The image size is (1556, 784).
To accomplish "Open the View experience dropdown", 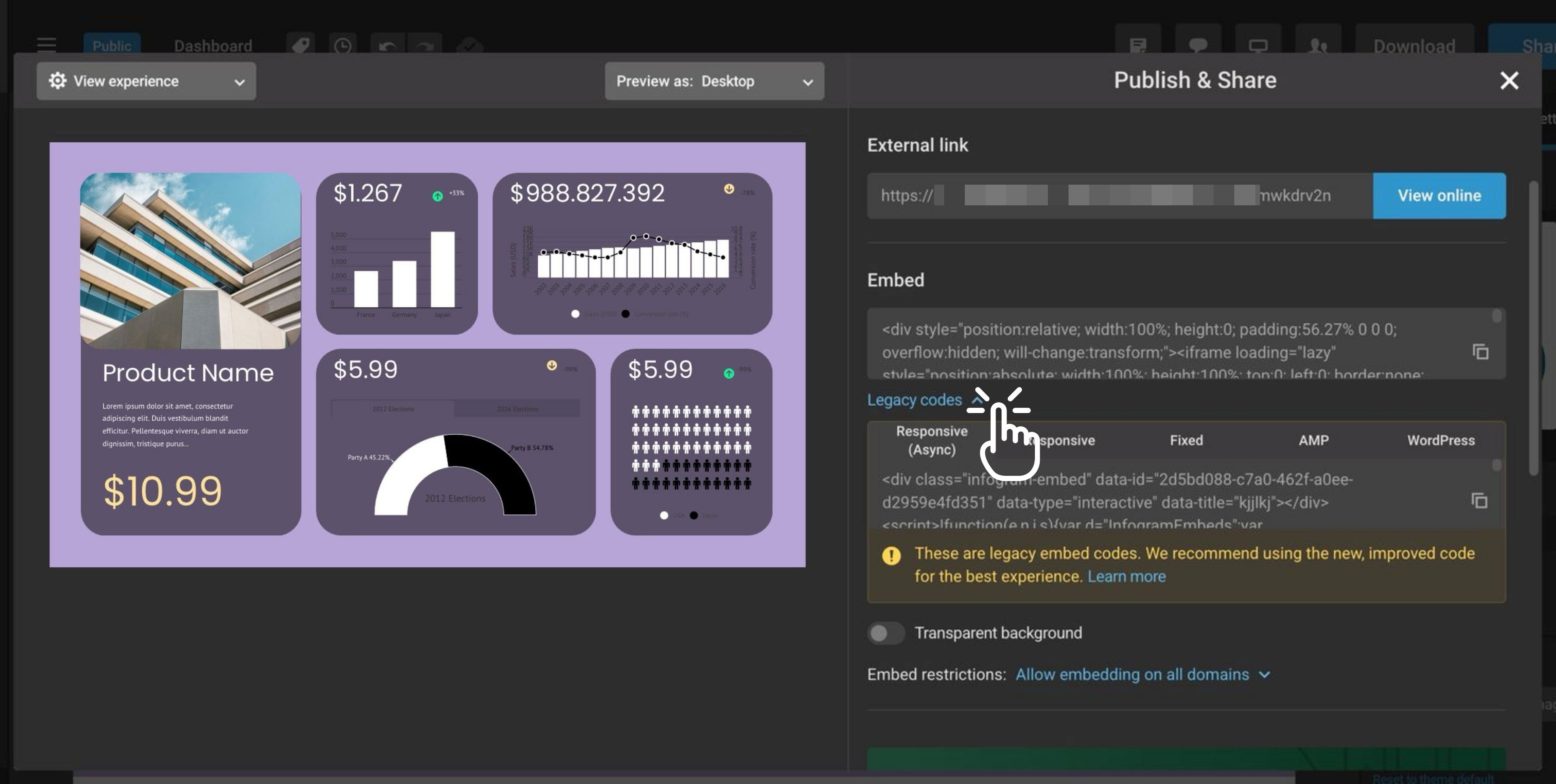I will coord(146,81).
